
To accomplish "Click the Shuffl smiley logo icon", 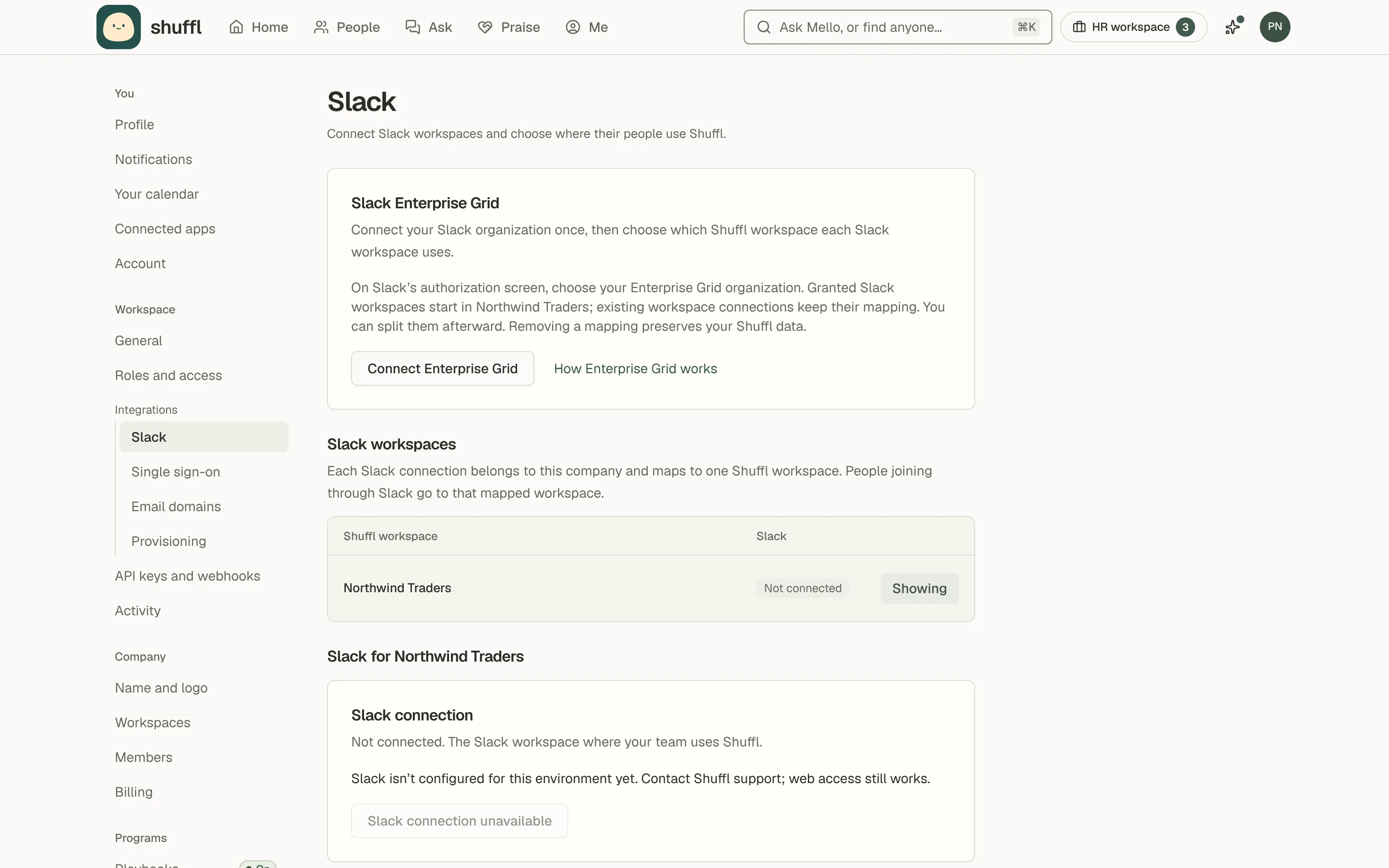I will (118, 27).
